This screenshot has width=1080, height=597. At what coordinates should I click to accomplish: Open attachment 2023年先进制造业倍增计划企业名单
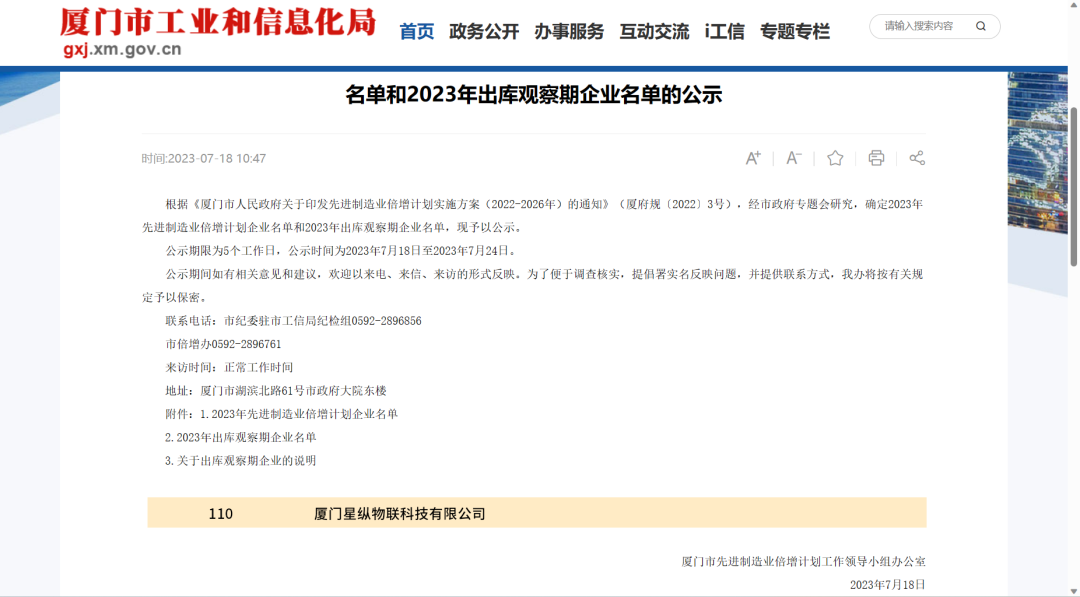pyautogui.click(x=298, y=414)
